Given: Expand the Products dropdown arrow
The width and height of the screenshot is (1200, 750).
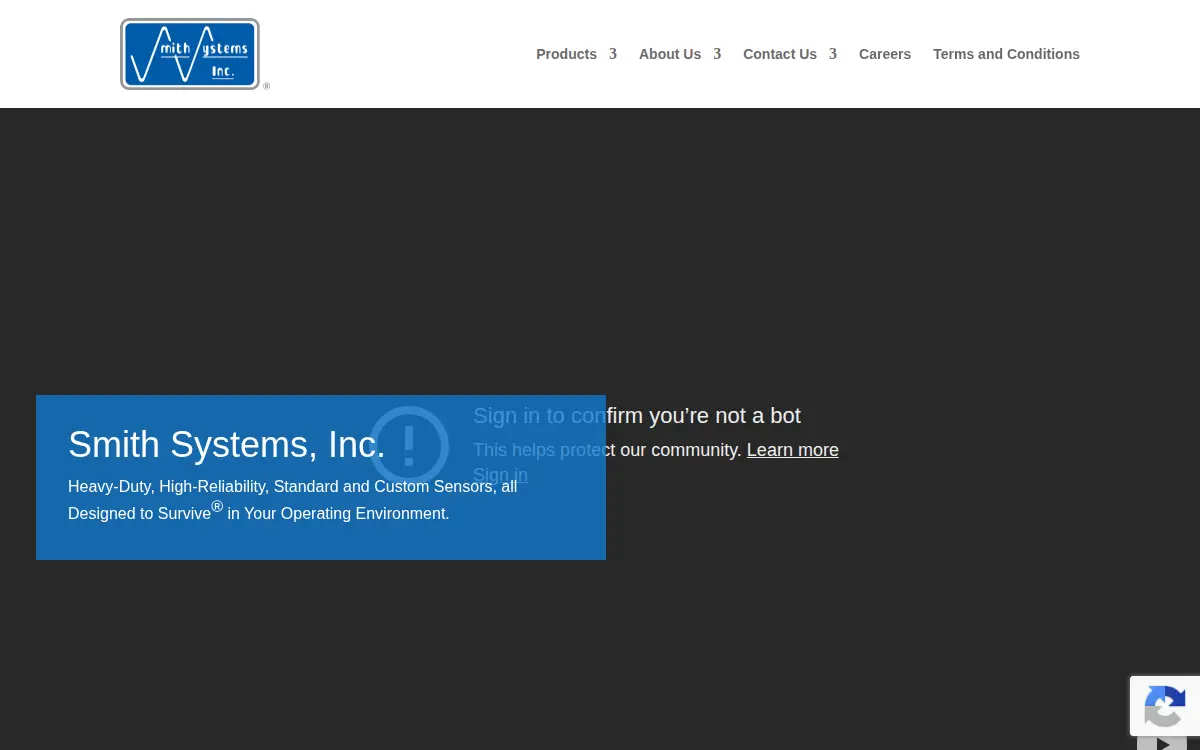Looking at the screenshot, I should click(613, 54).
